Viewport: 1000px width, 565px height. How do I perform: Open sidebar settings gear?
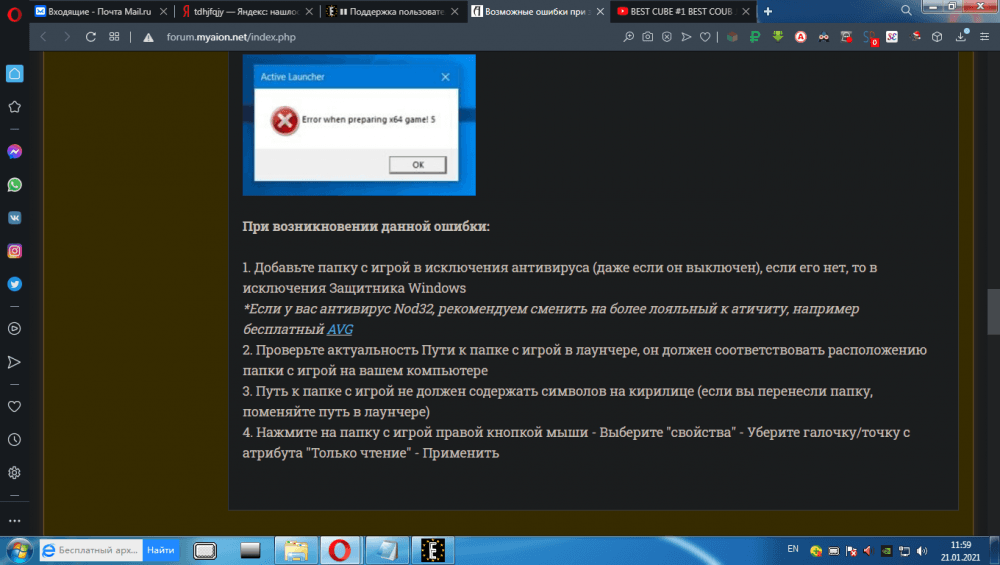15,472
